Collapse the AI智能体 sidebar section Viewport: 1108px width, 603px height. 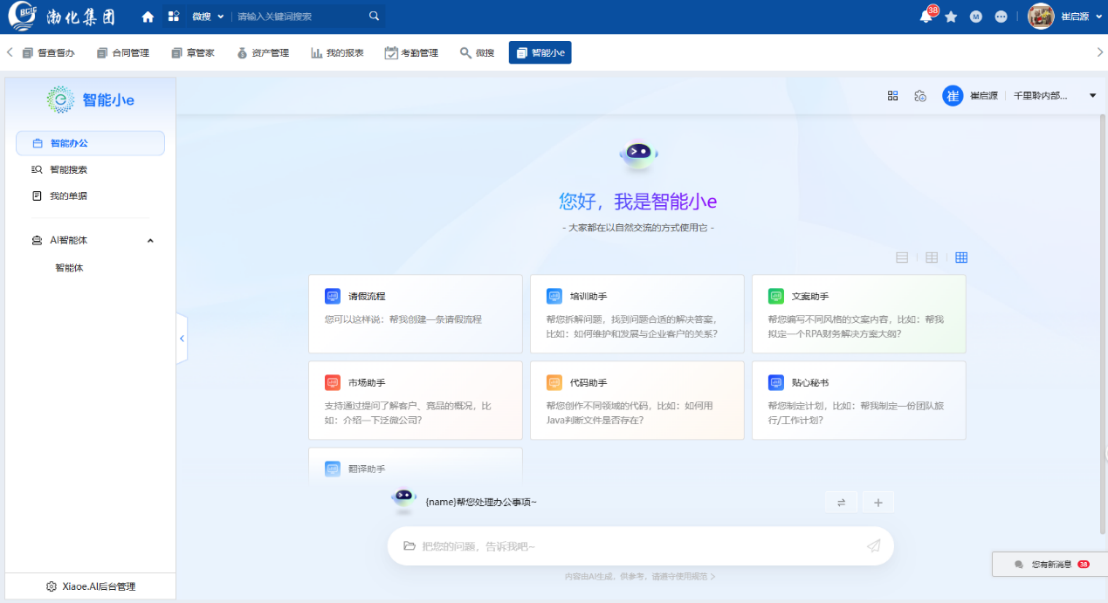[x=150, y=241]
